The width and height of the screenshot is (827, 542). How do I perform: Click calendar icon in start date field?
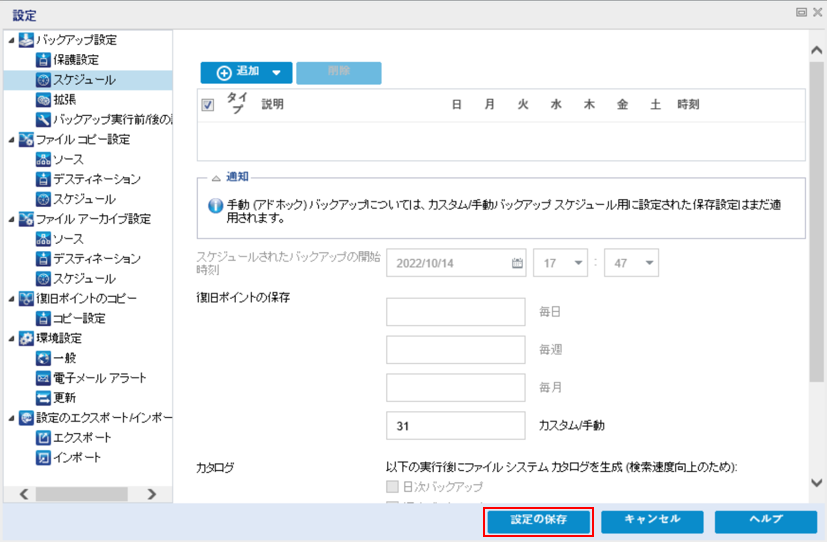517,264
